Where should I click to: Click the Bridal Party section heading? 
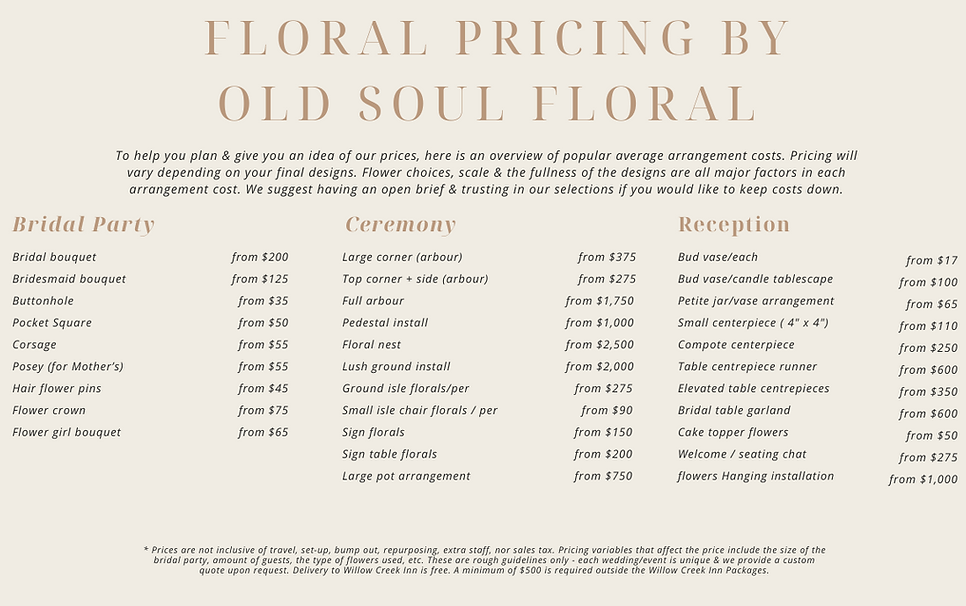(x=83, y=224)
